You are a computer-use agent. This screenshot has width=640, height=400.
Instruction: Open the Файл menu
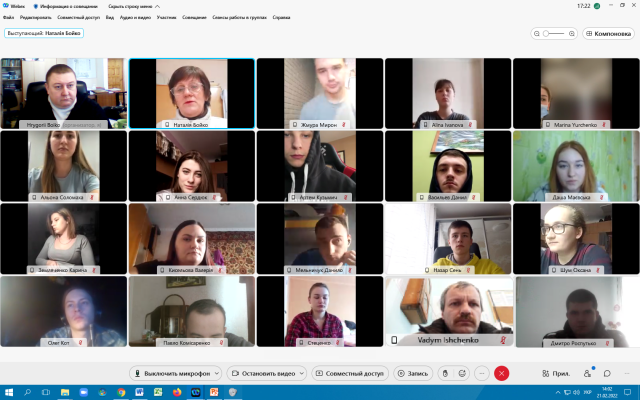pos(9,18)
